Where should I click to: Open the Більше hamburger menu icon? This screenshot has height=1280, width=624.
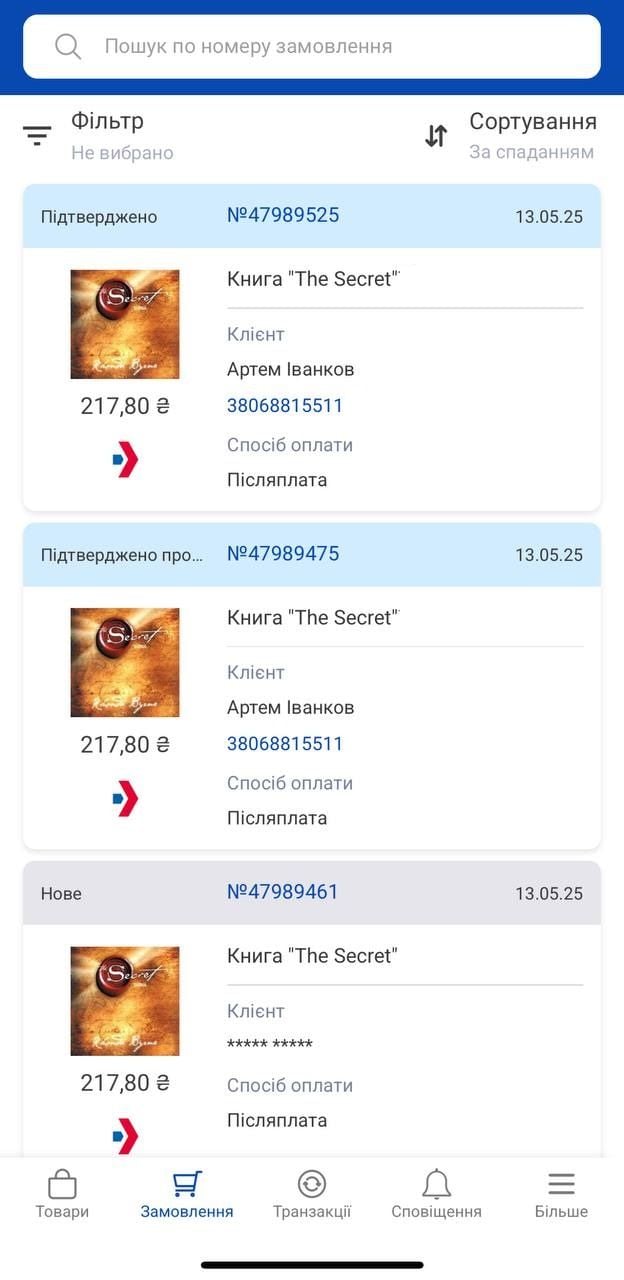click(561, 1184)
